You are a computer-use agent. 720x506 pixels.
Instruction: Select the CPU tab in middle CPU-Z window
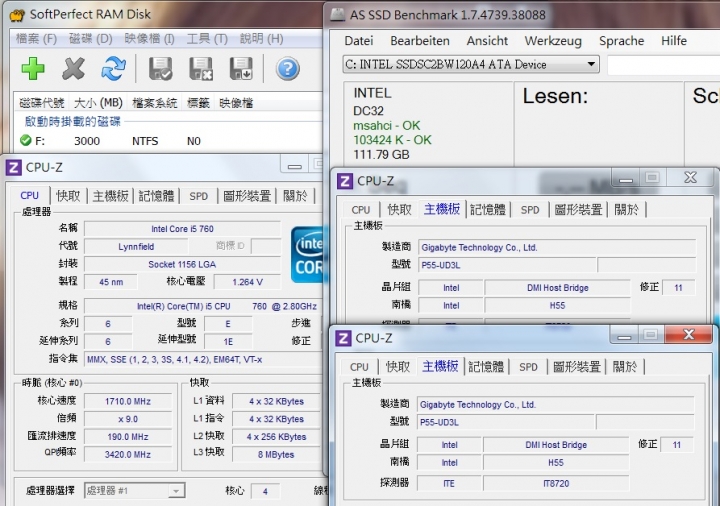pos(360,210)
